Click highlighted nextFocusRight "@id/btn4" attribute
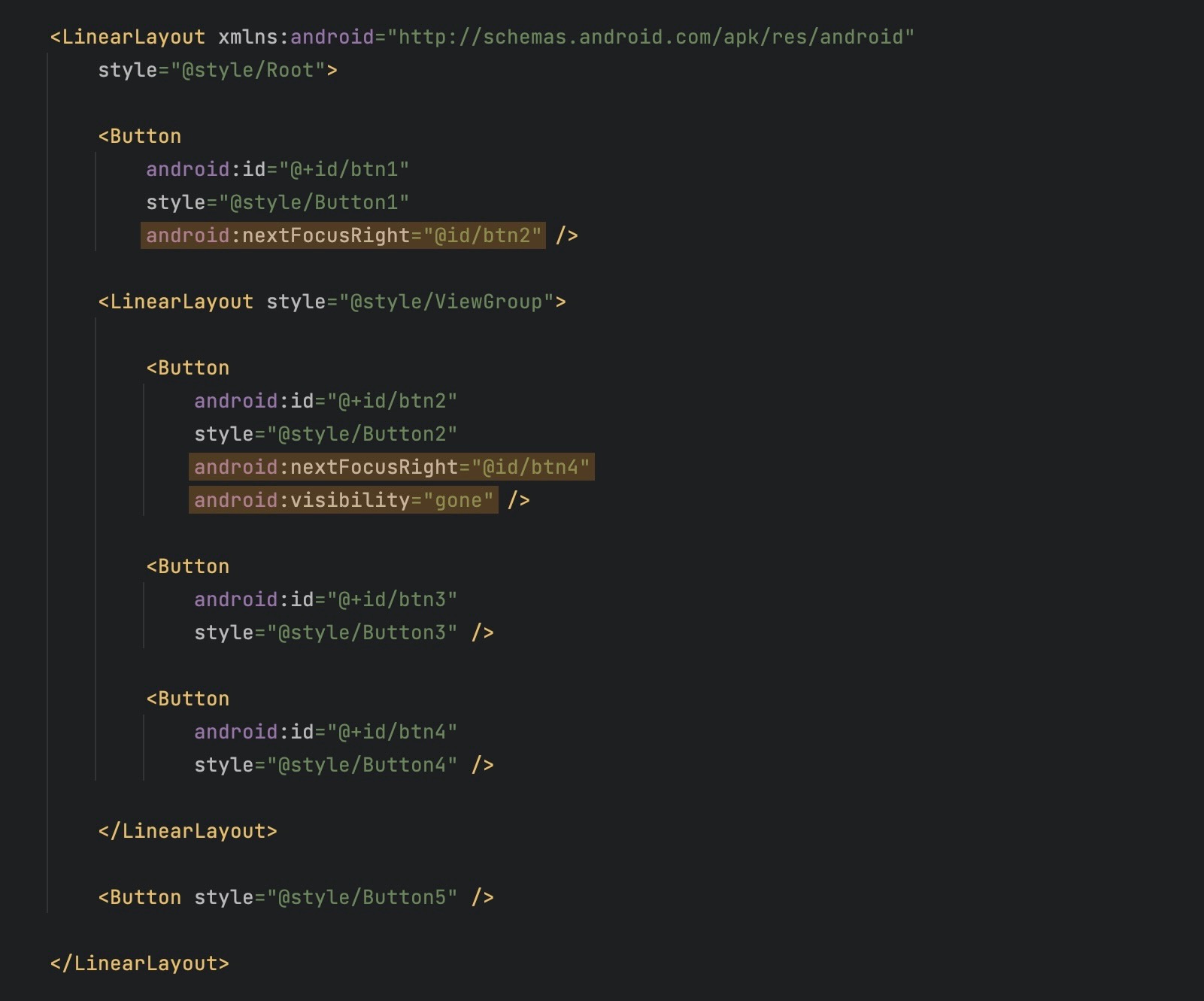This screenshot has width=1204, height=1001. (x=392, y=467)
